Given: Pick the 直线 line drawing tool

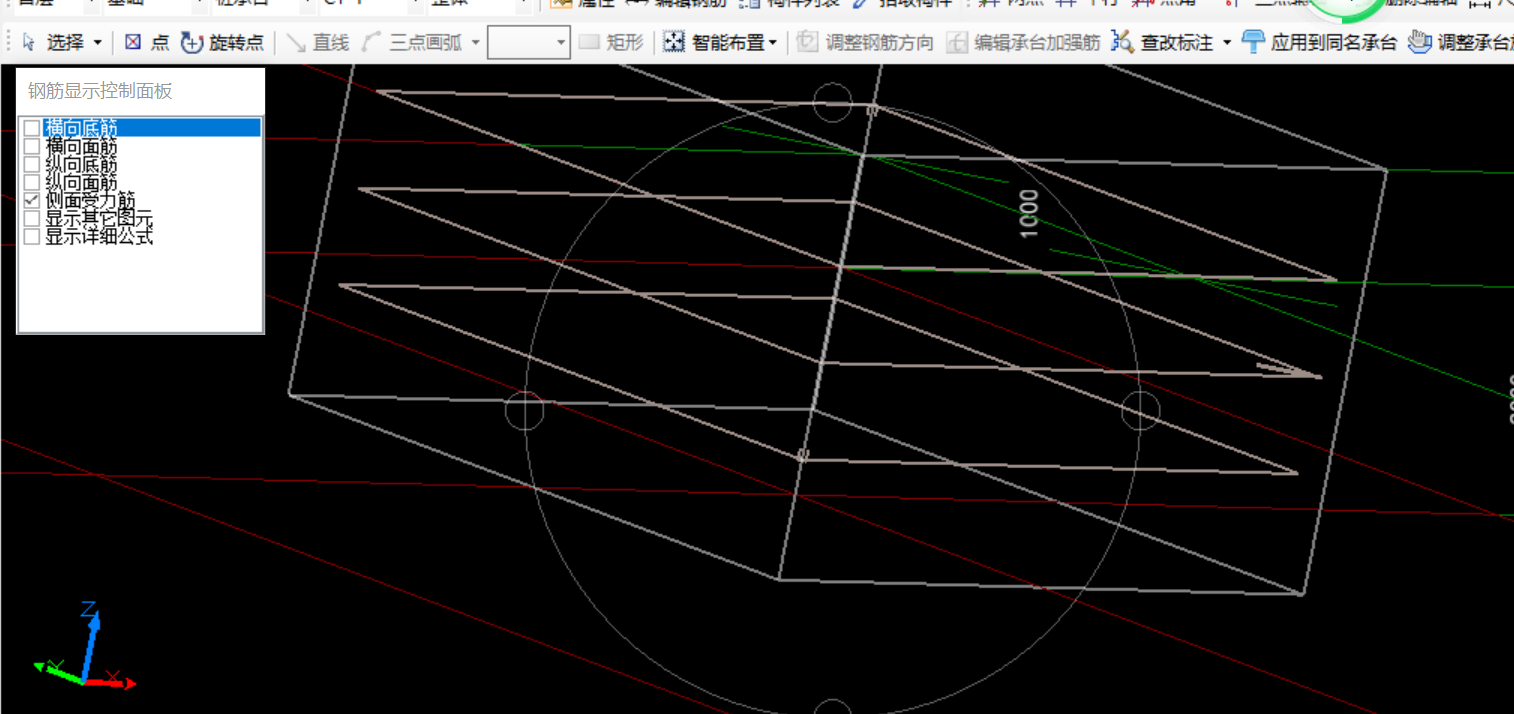Looking at the screenshot, I should (317, 43).
